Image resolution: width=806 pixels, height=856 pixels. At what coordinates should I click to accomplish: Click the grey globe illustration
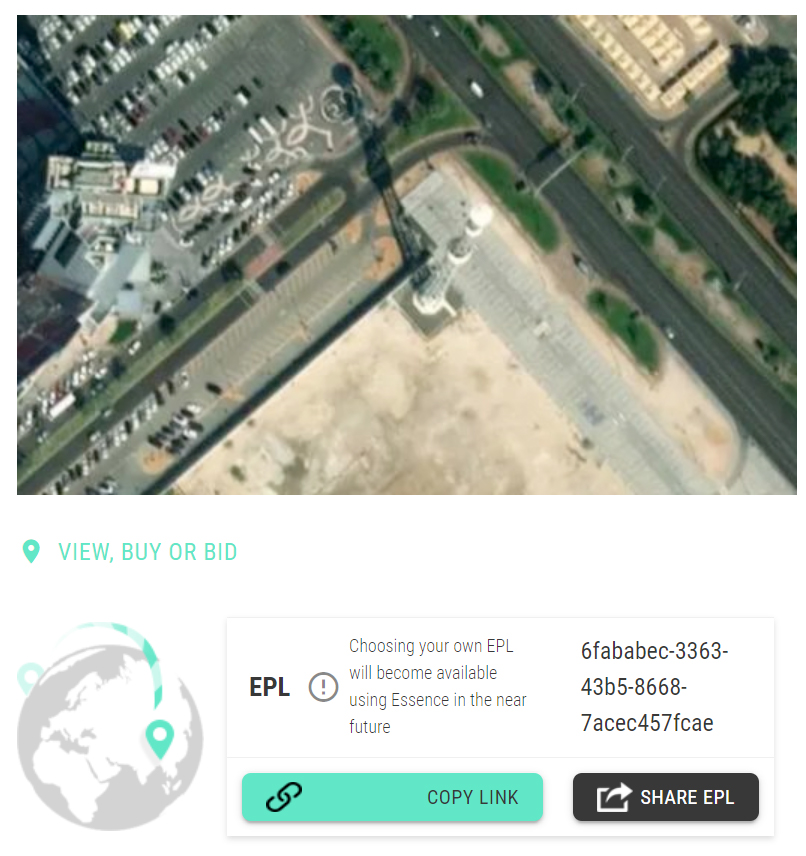coord(109,737)
